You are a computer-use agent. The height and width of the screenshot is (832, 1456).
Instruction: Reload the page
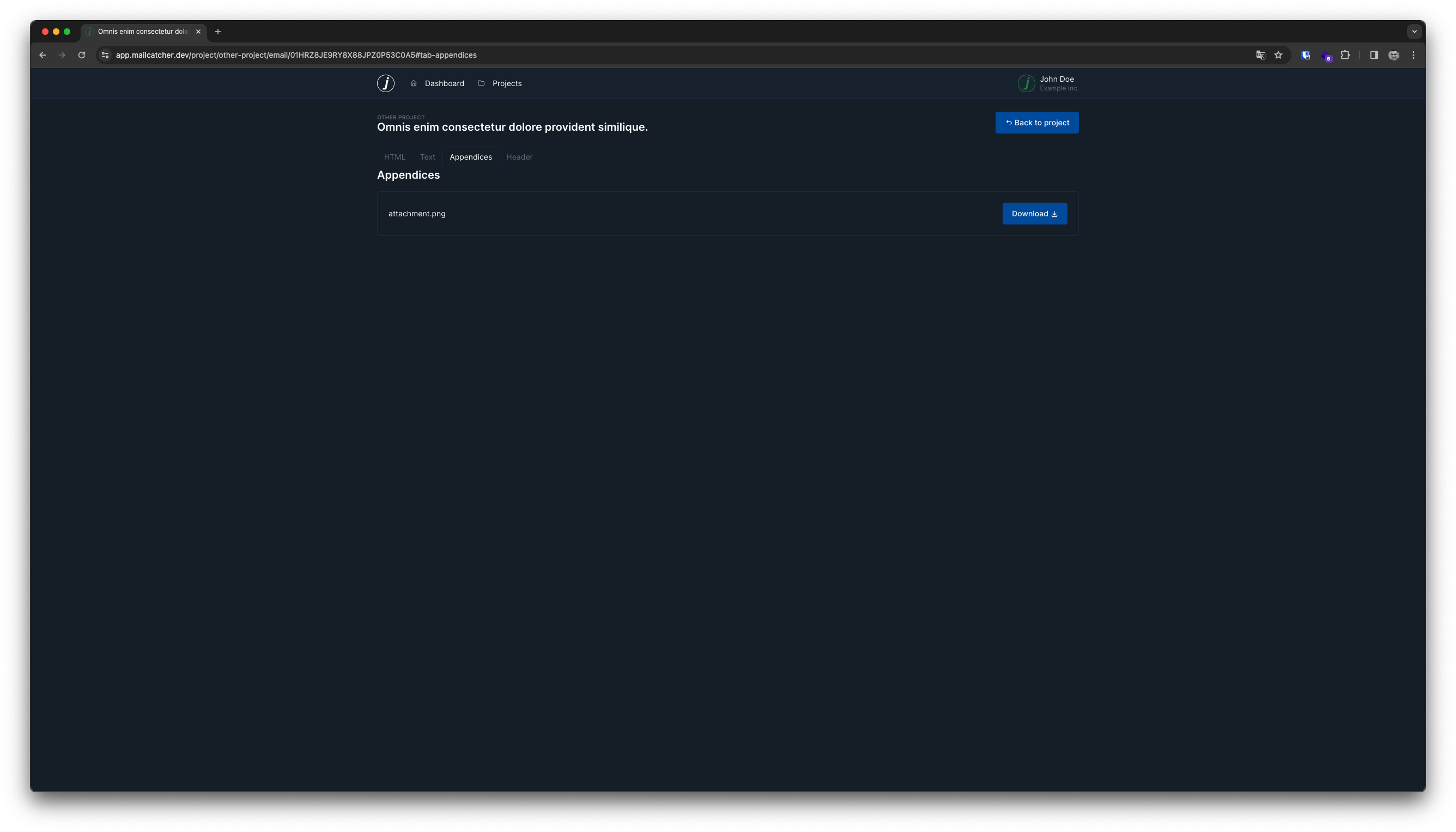[82, 56]
